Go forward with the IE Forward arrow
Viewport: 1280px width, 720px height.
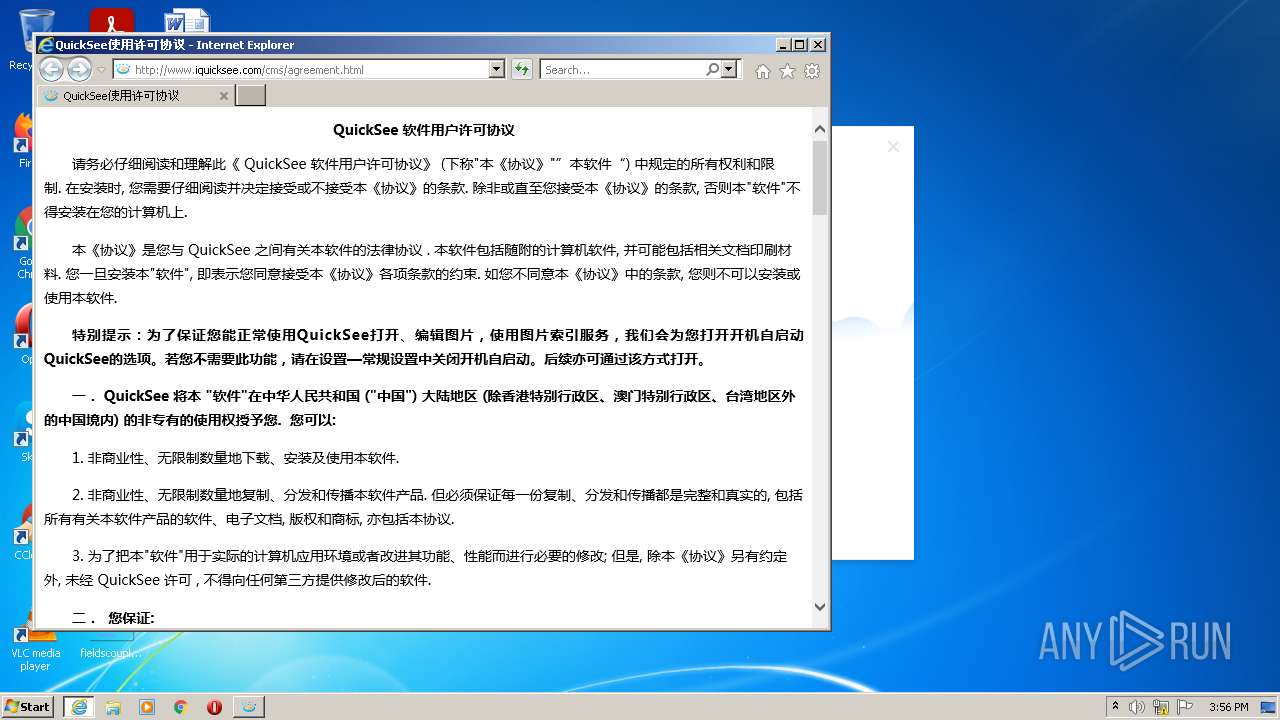pos(79,69)
